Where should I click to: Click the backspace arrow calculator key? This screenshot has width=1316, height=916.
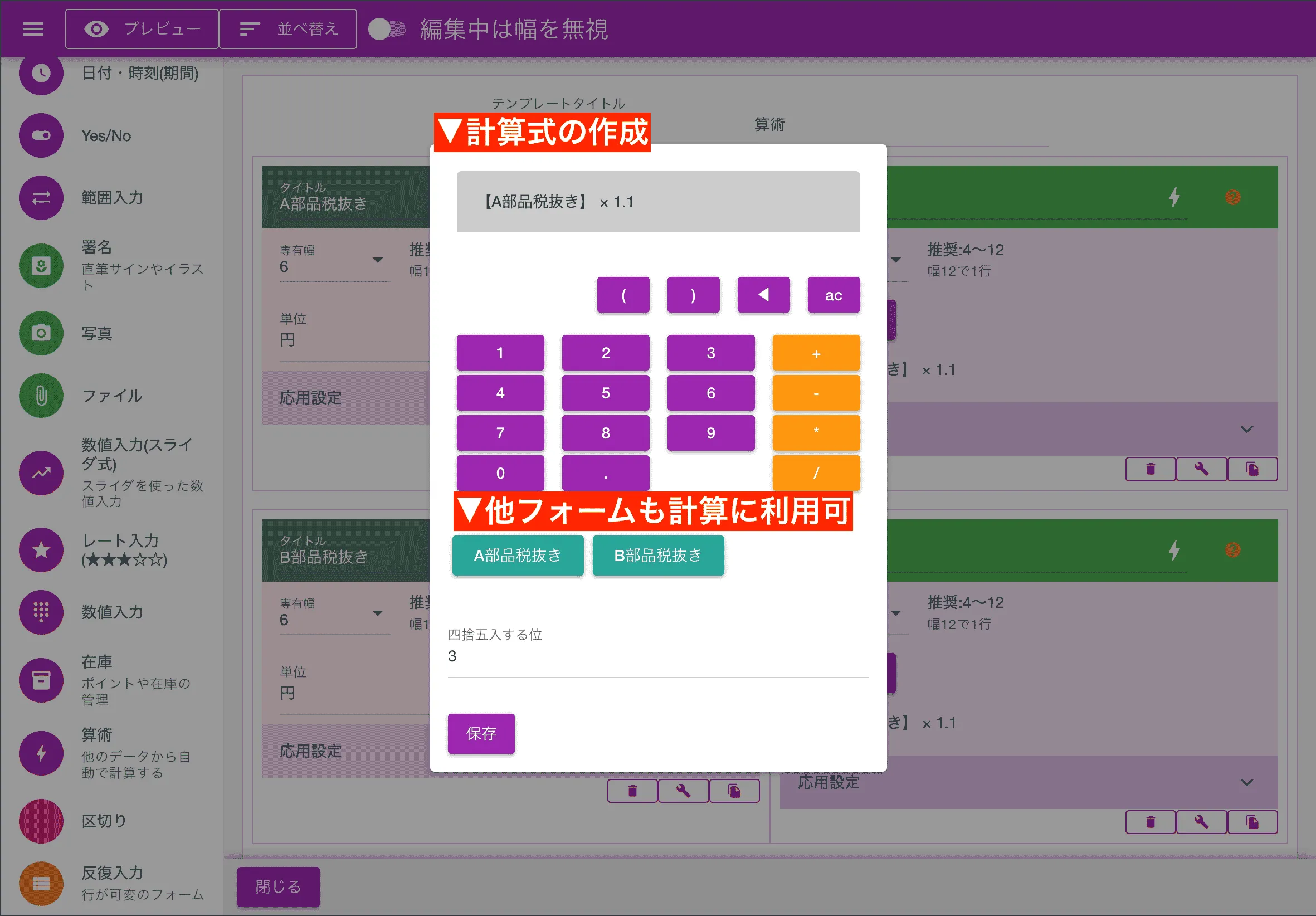click(763, 295)
